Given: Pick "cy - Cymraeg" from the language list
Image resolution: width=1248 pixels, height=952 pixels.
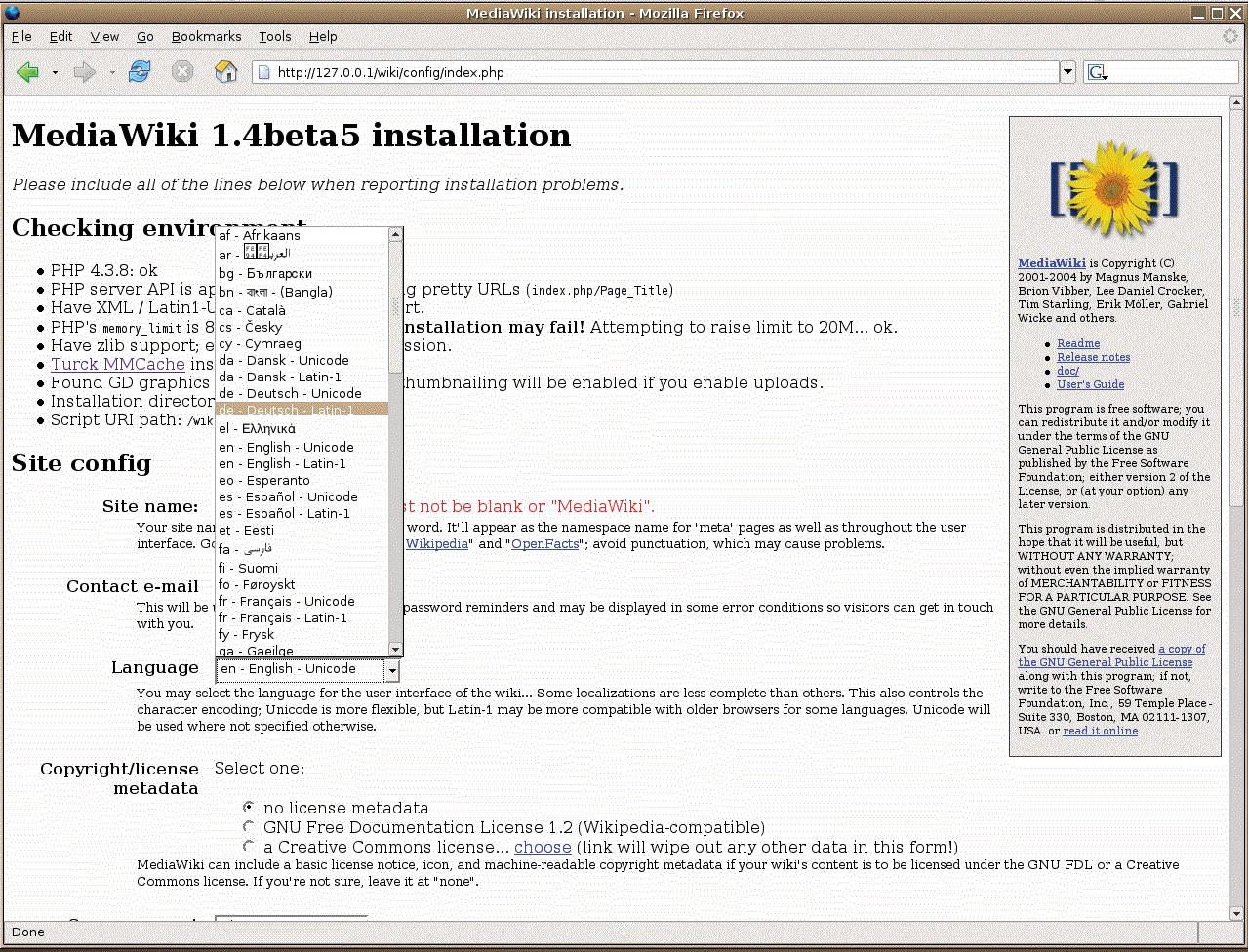Looking at the screenshot, I should point(302,344).
